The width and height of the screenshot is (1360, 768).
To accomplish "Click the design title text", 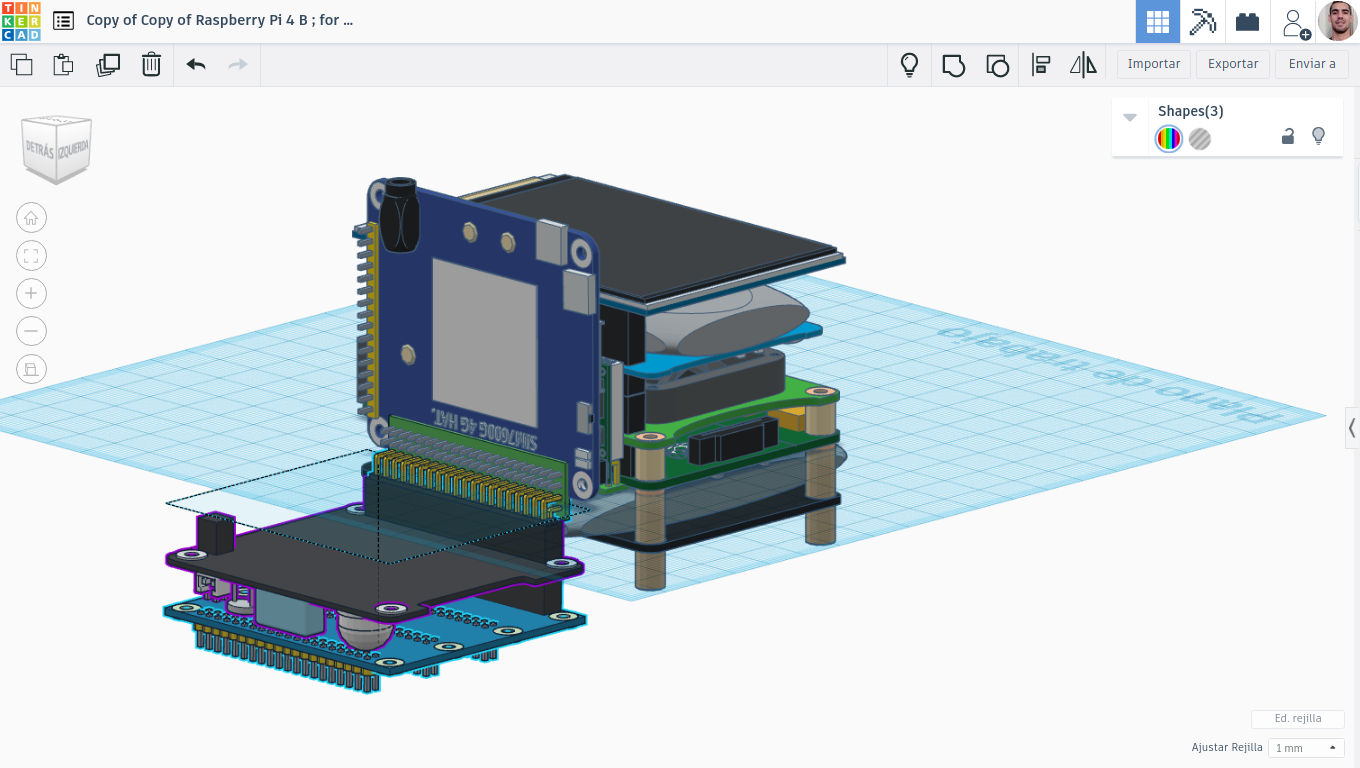I will tap(220, 20).
